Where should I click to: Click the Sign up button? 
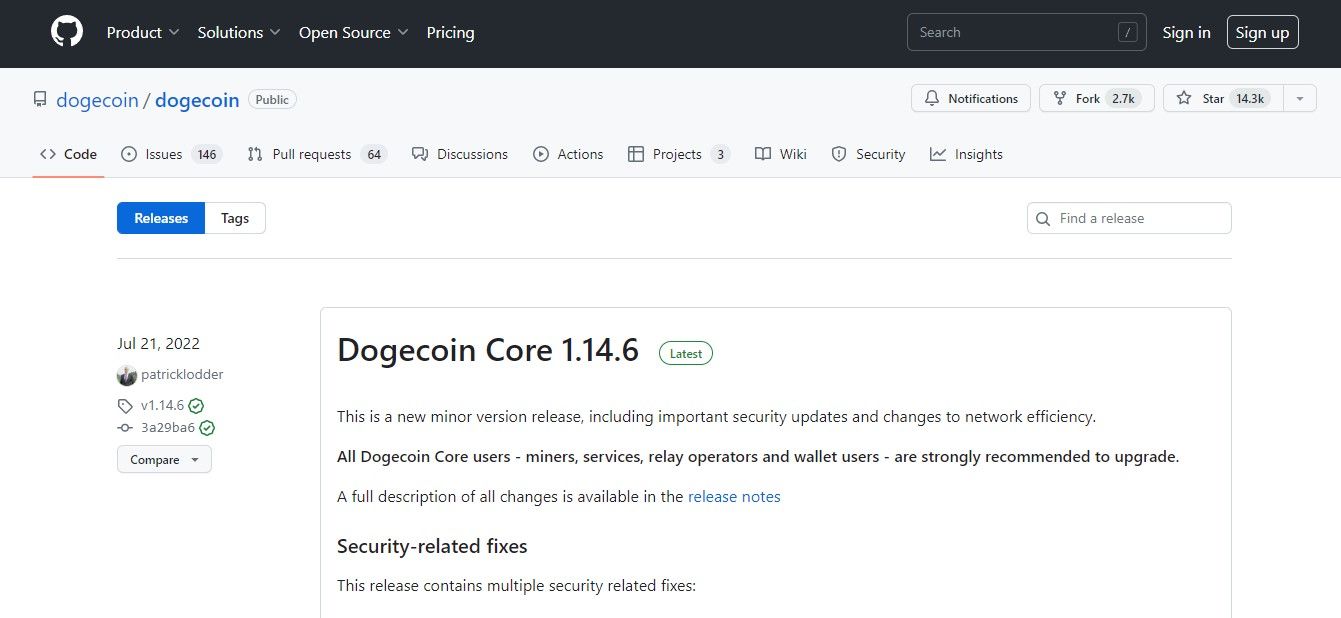pos(1263,32)
